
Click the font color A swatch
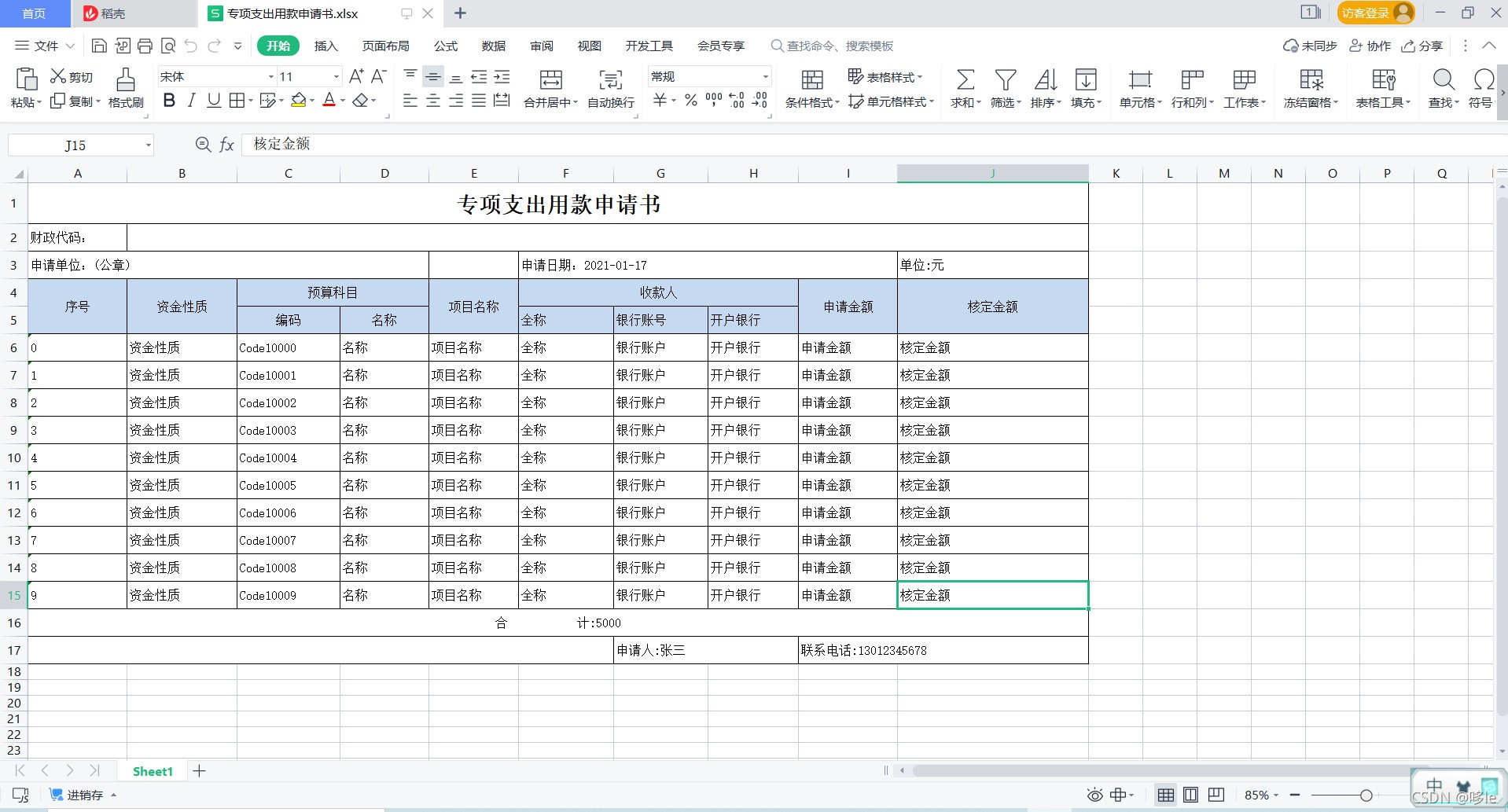[329, 100]
